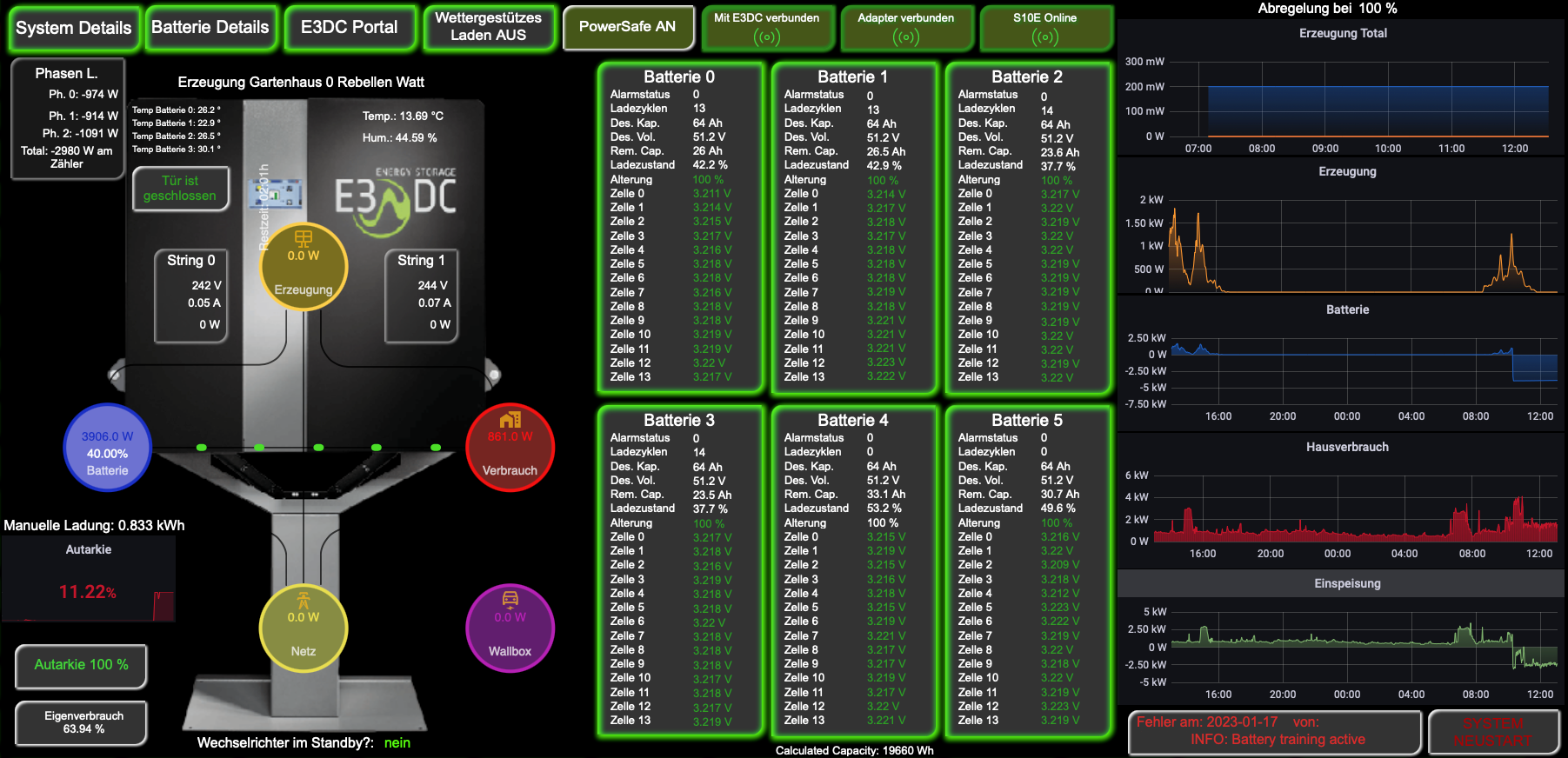
Task: Click the house Verbrauch icon
Action: tap(510, 420)
